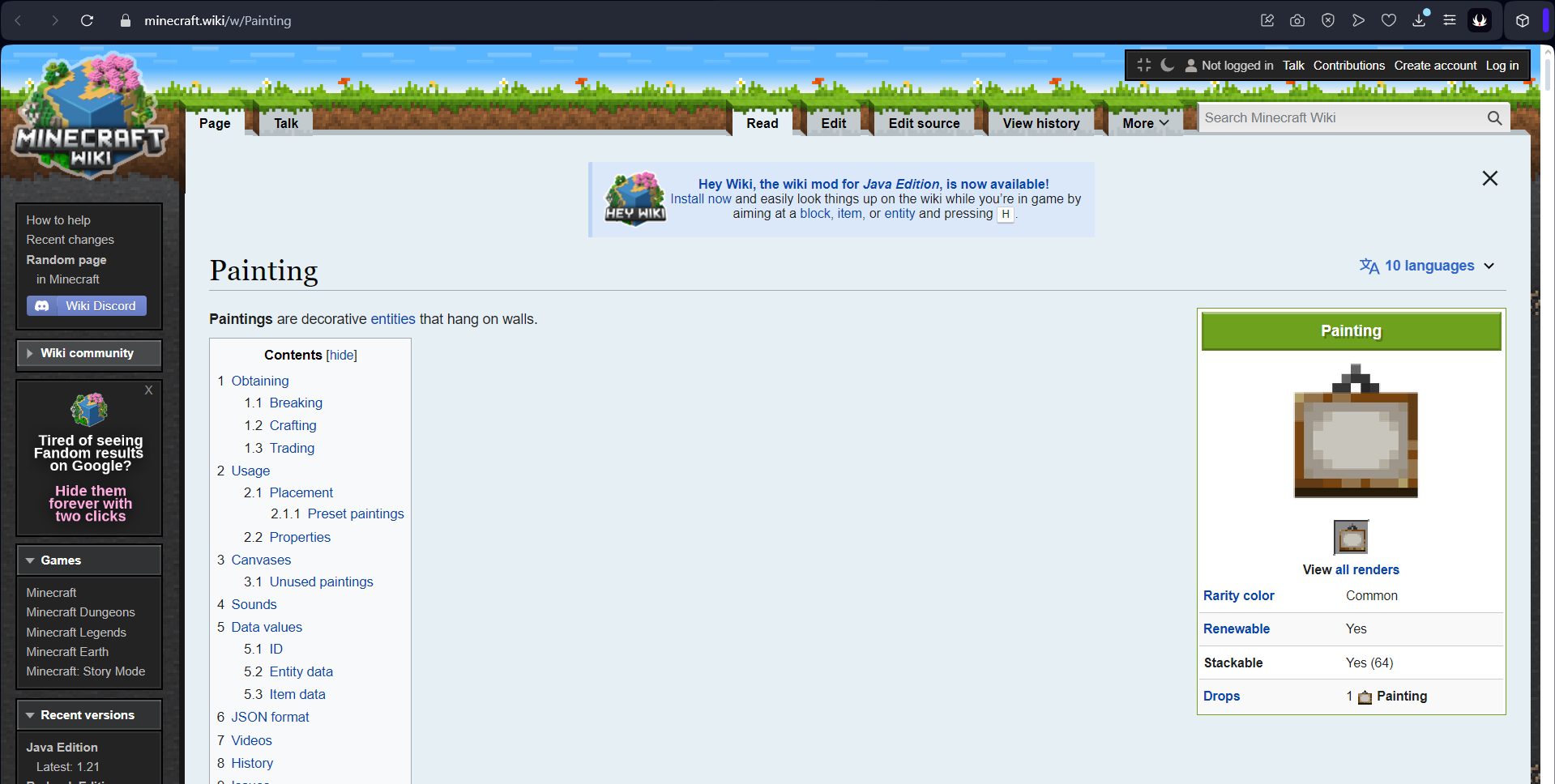Screen dimensions: 1555x784
Task: Jump to the Crafting contents entry
Action: (x=293, y=425)
